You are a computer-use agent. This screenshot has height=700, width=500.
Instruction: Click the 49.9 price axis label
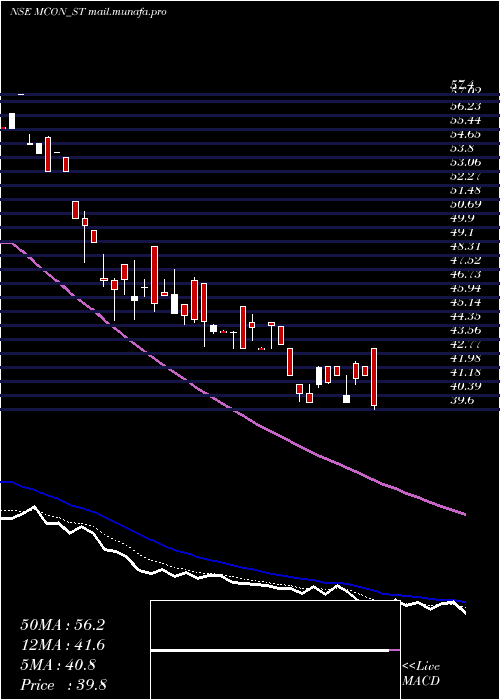462,218
